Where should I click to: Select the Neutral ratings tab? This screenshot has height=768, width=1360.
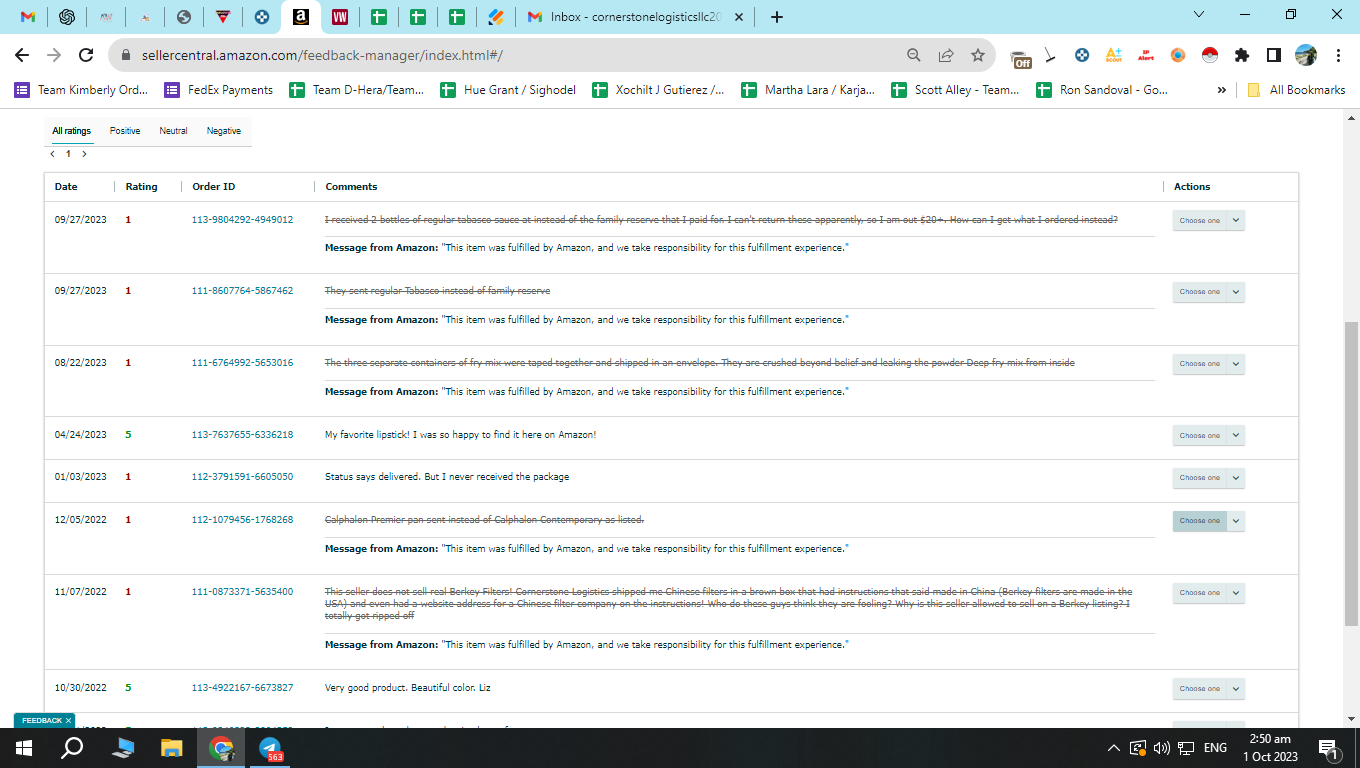[x=173, y=131]
